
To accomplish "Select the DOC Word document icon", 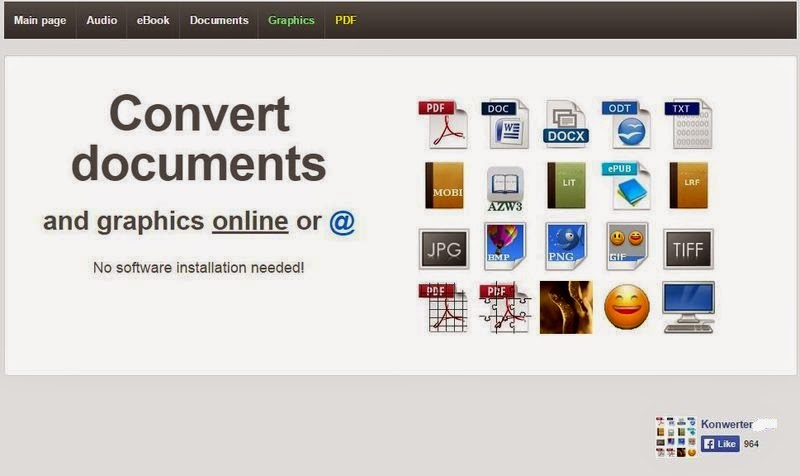I will (505, 124).
